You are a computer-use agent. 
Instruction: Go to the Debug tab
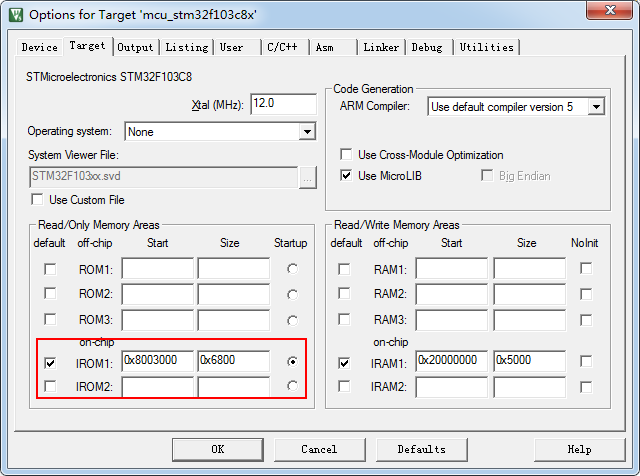coord(427,47)
